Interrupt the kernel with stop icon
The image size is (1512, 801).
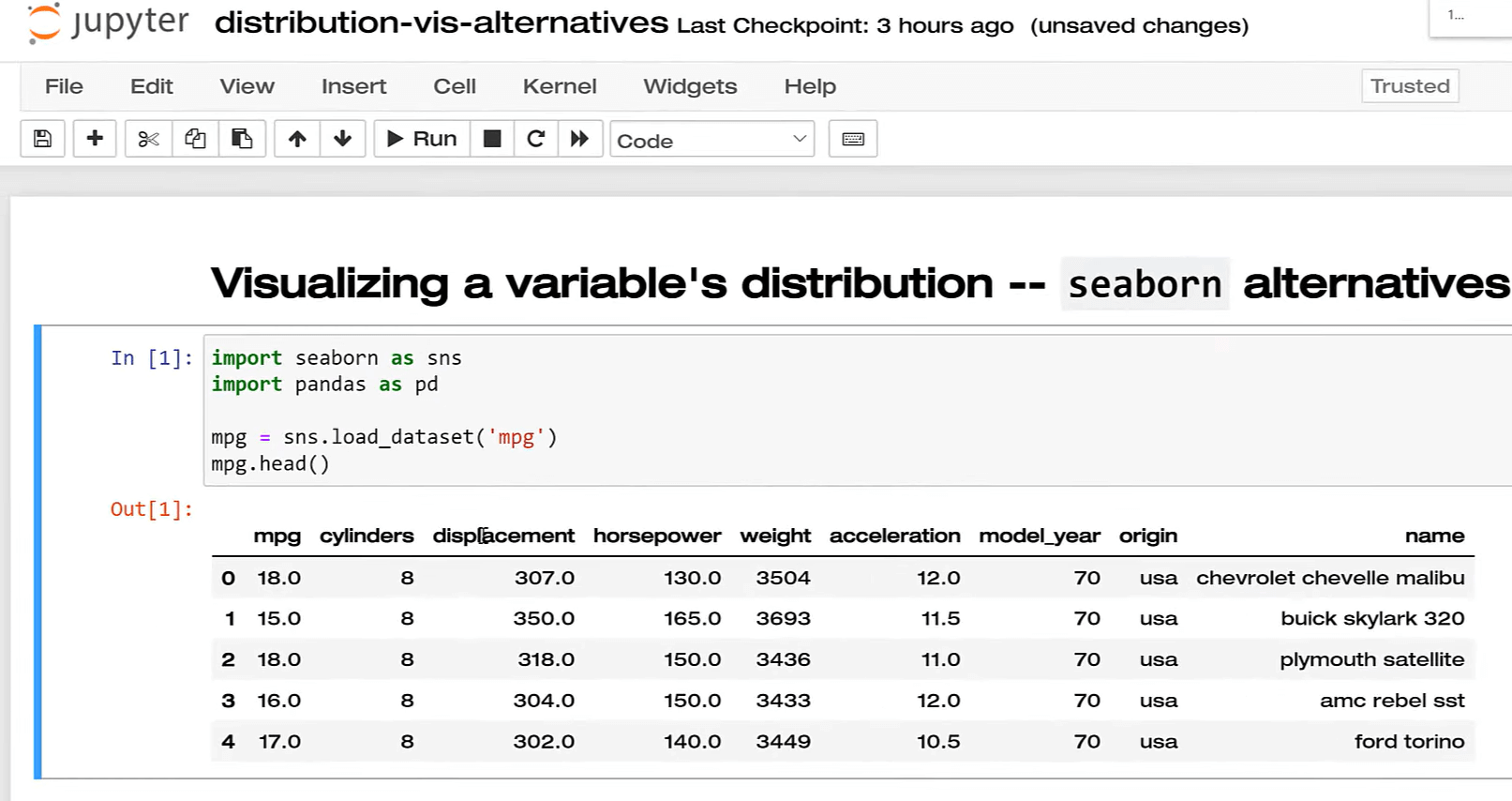(x=491, y=139)
